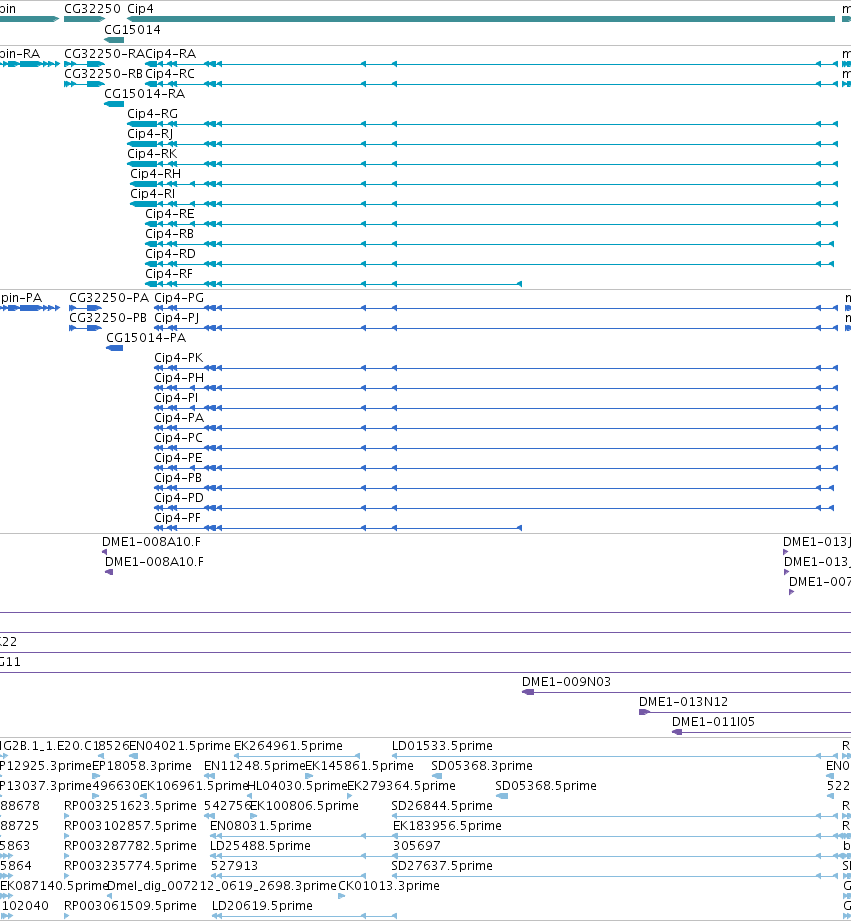
Task: Select the DME1-013N12 clone label
Action: pyautogui.click(x=684, y=702)
